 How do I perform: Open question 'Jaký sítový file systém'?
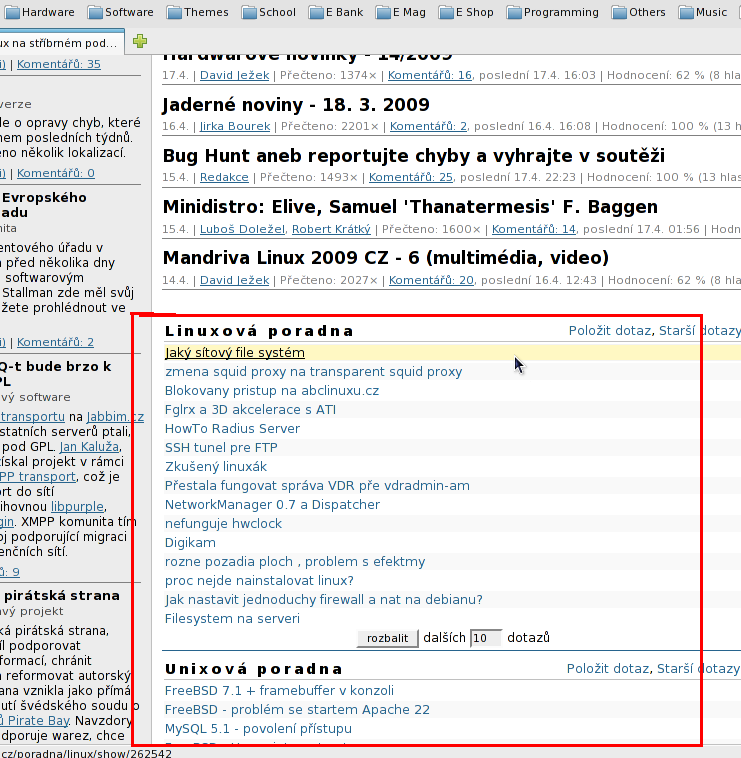pyautogui.click(x=235, y=353)
